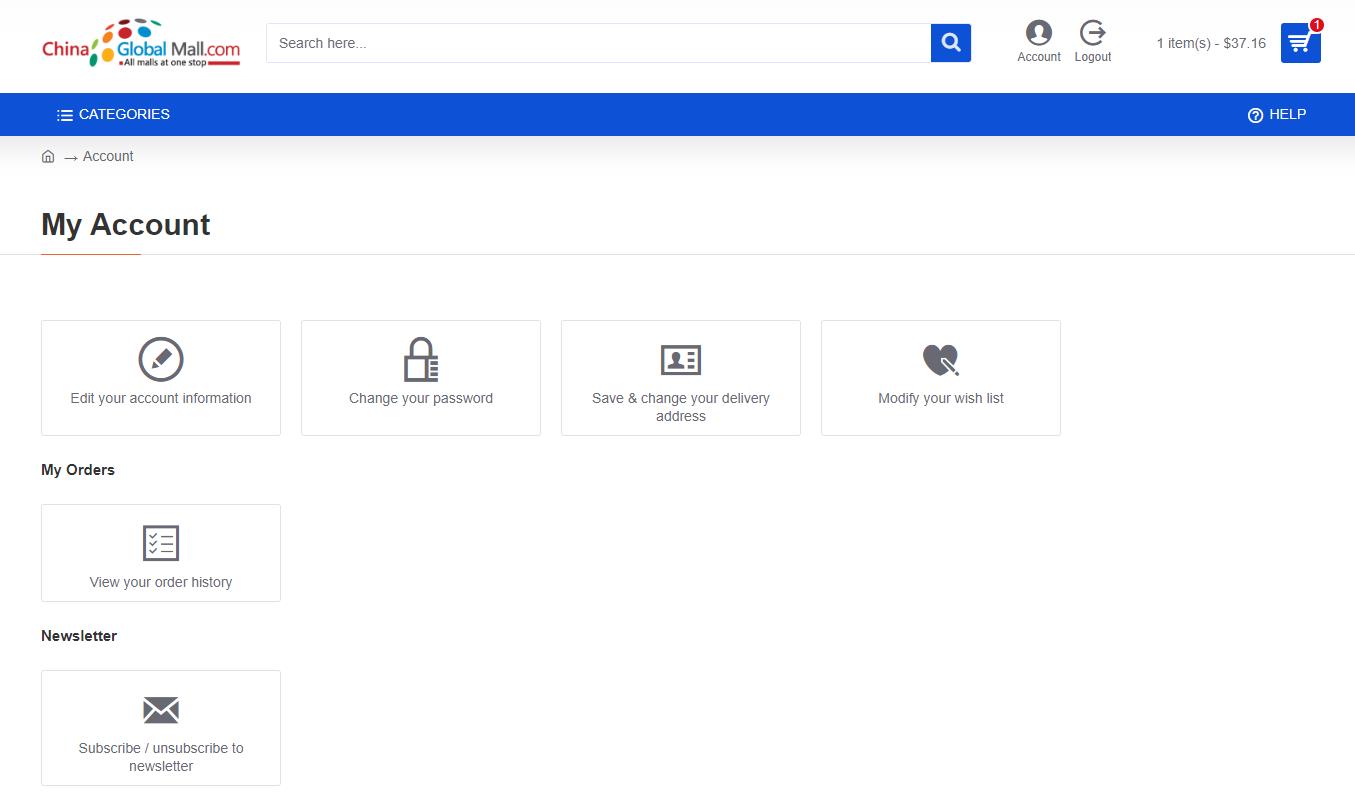The image size is (1355, 803).
Task: Open the Account user icon
Action: (1039, 33)
